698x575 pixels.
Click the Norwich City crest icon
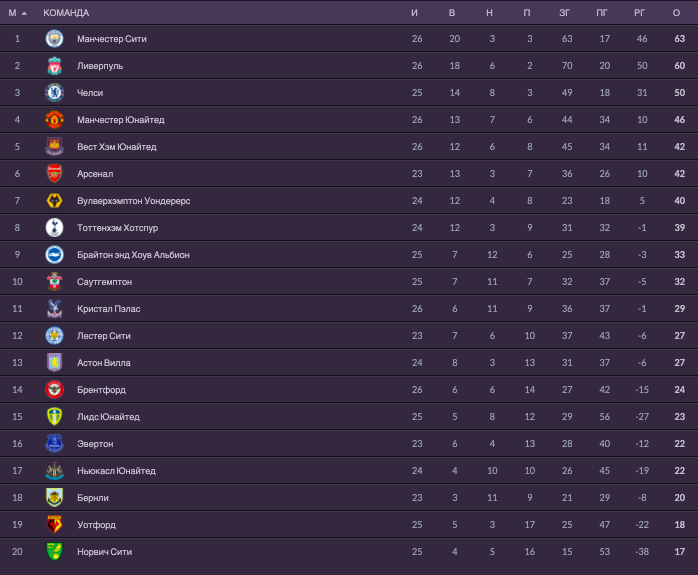point(54,552)
